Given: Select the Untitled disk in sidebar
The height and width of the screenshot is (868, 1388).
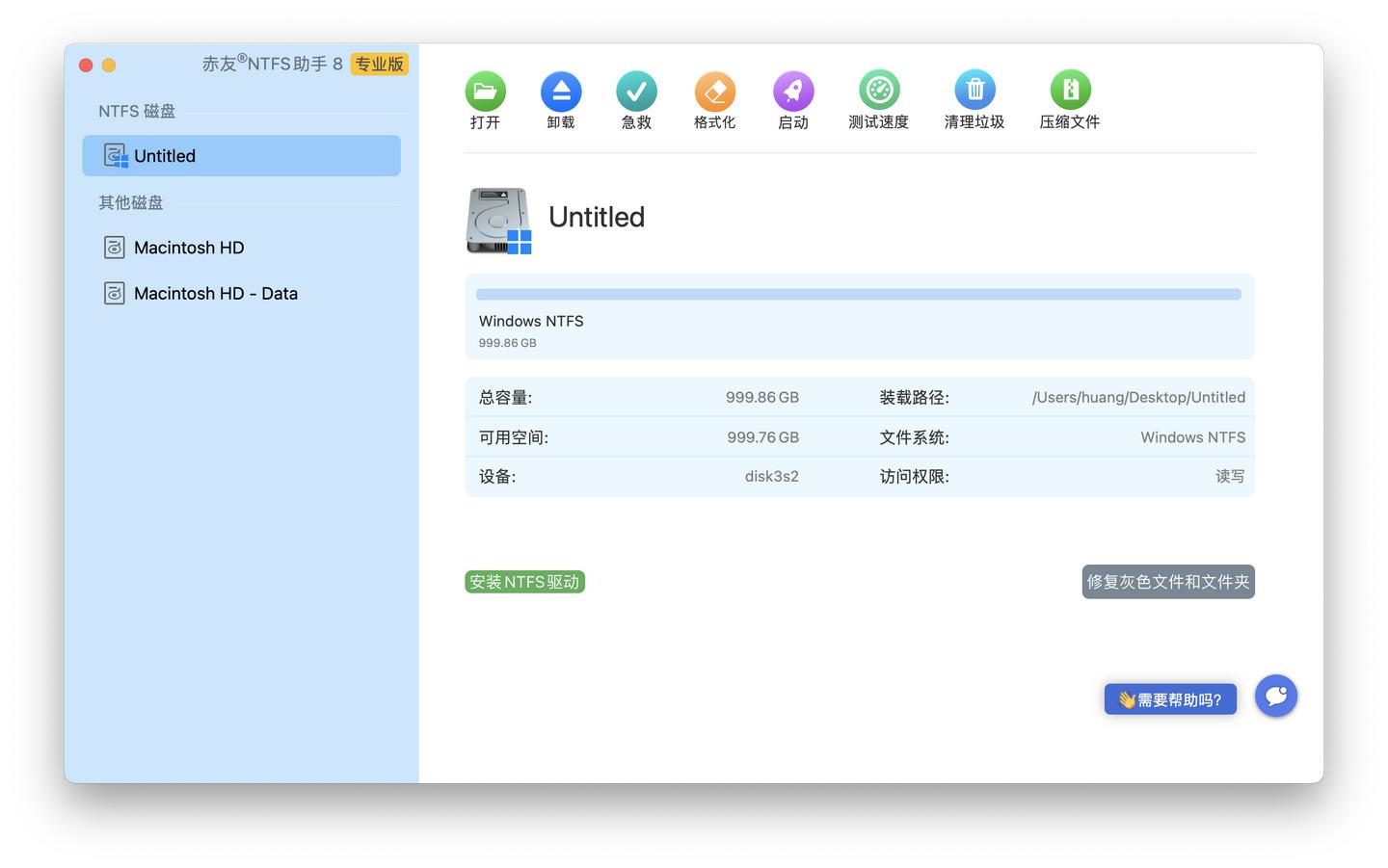Looking at the screenshot, I should pyautogui.click(x=241, y=155).
